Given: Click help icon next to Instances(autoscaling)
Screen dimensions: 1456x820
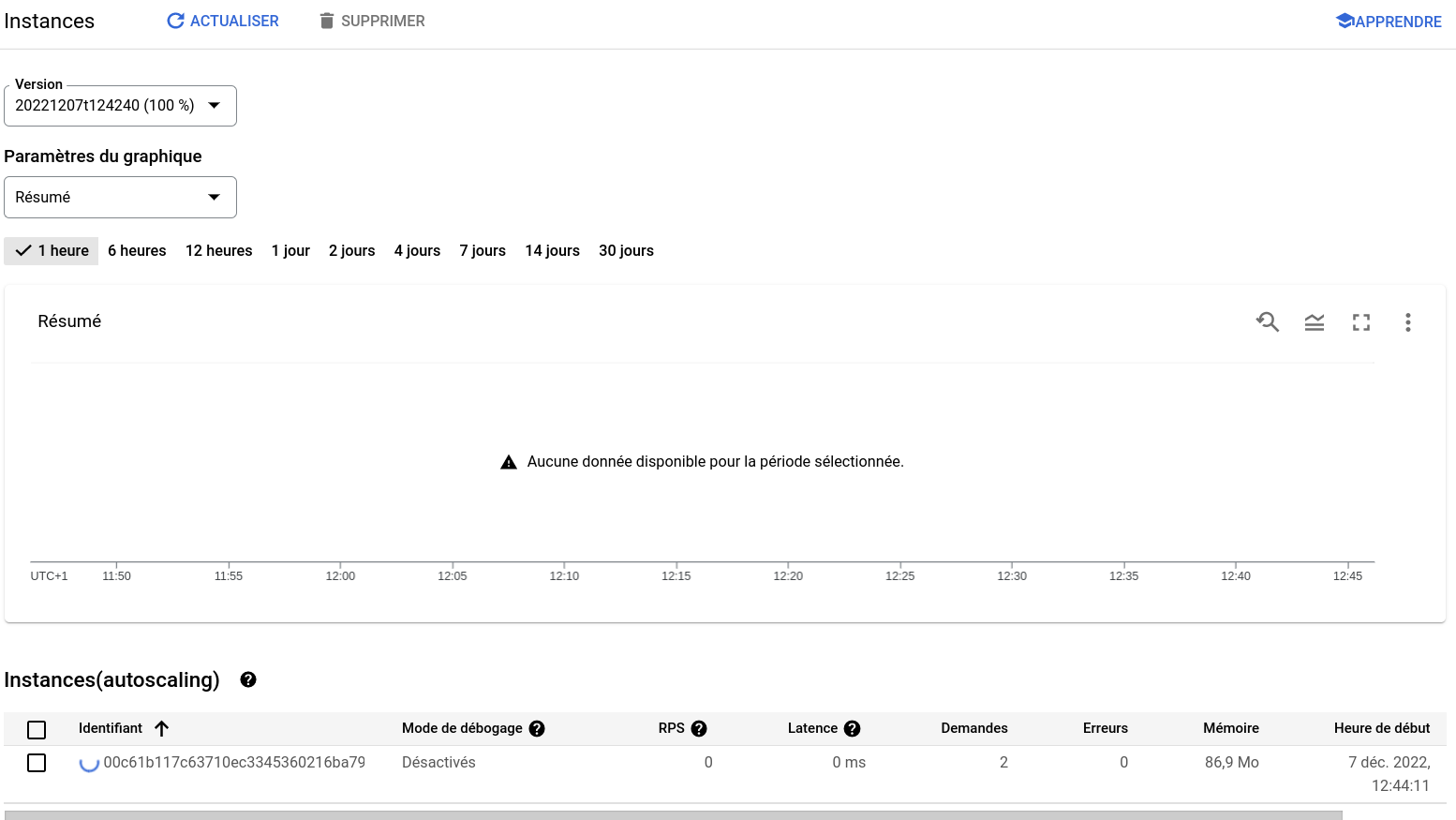Looking at the screenshot, I should [x=248, y=679].
